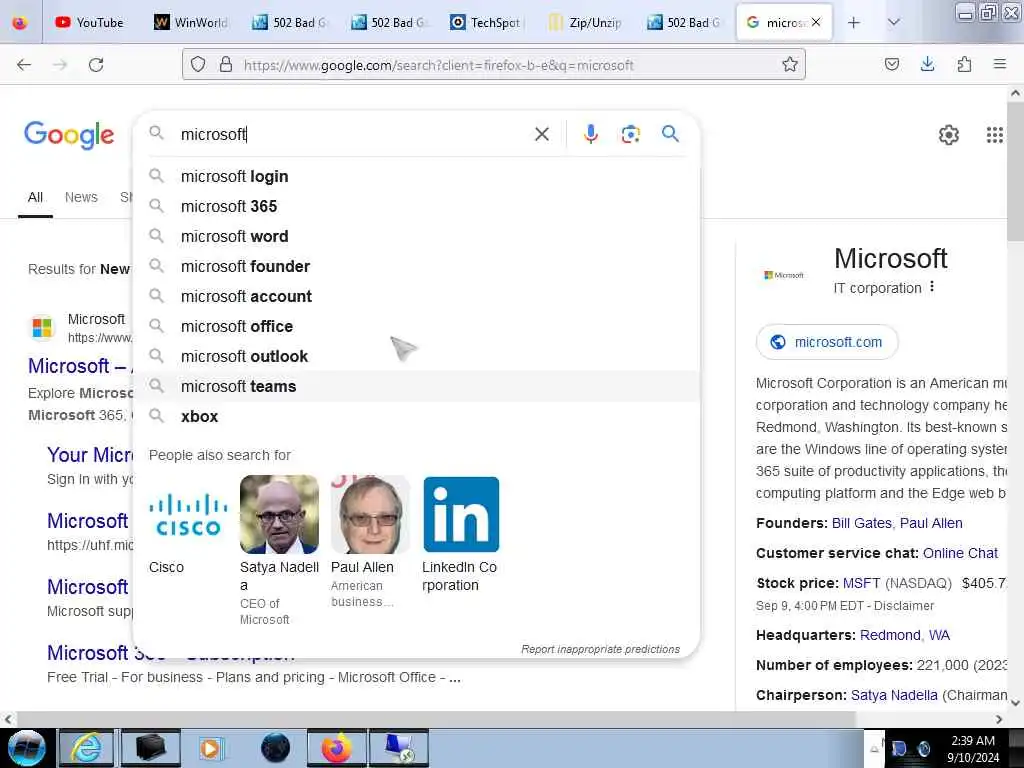The height and width of the screenshot is (768, 1024).
Task: Open the Bill Gates founder link
Action: point(861,523)
